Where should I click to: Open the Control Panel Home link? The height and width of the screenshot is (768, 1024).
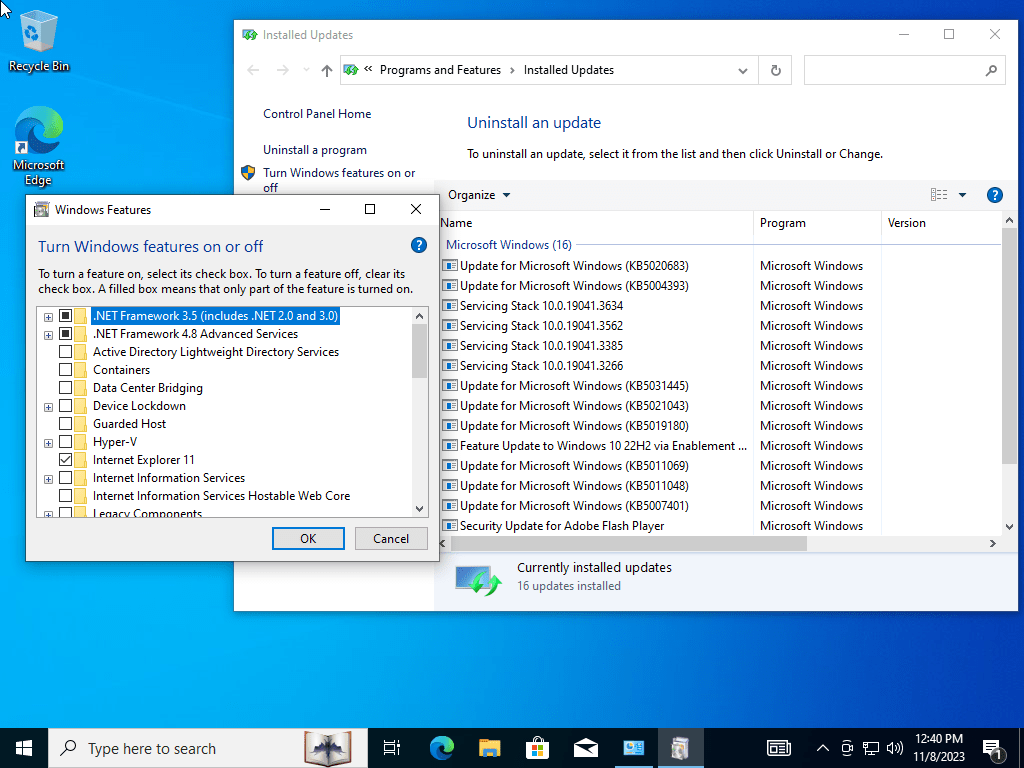point(317,114)
